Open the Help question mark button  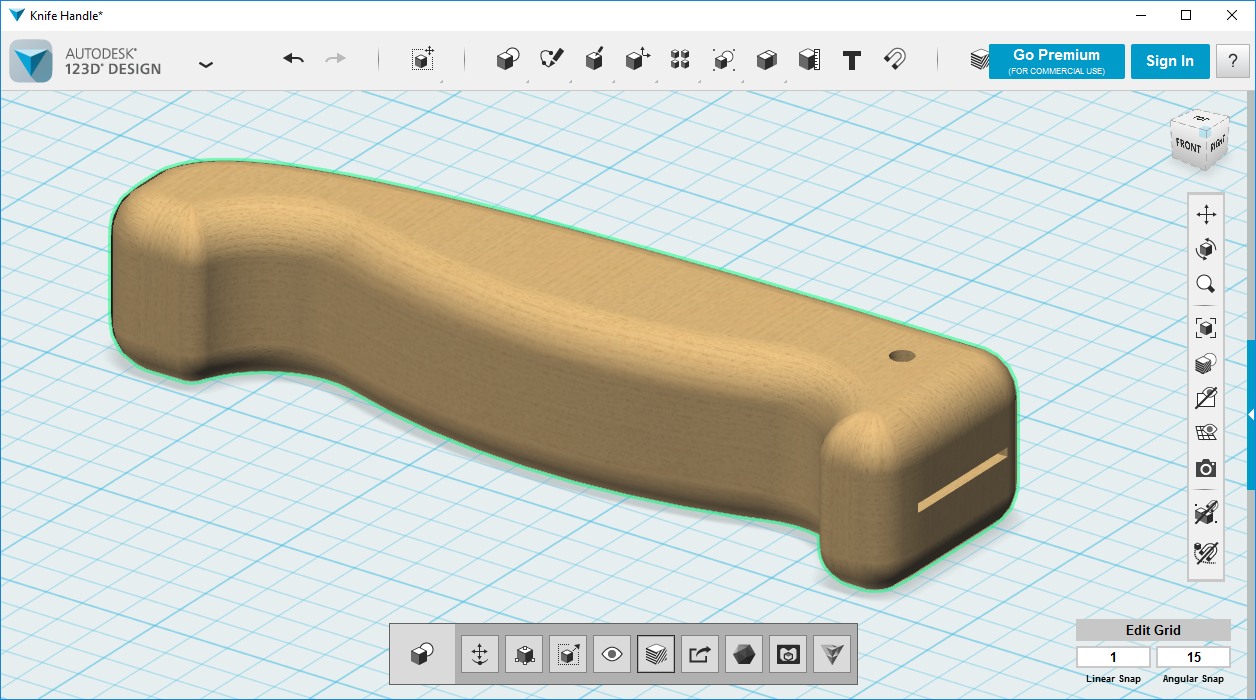click(x=1233, y=61)
